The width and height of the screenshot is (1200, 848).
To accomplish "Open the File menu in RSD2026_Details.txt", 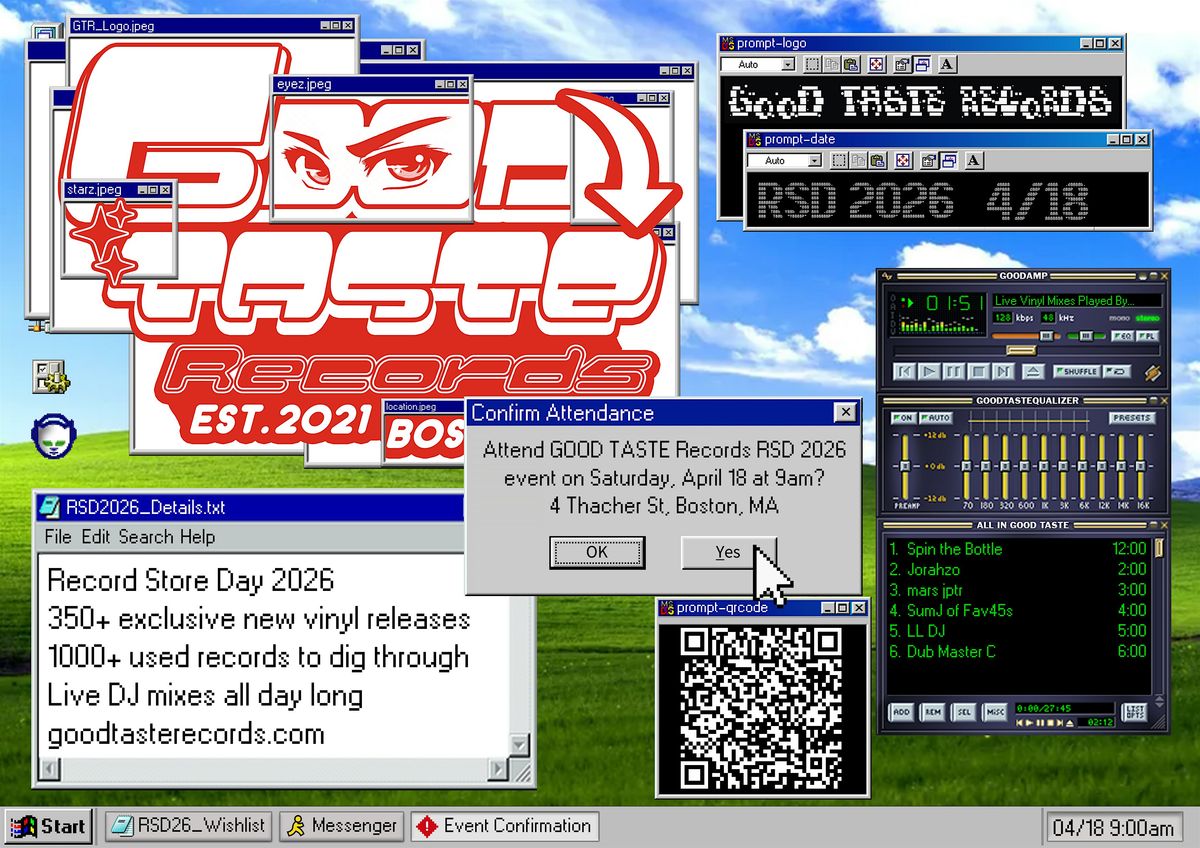I will (58, 537).
